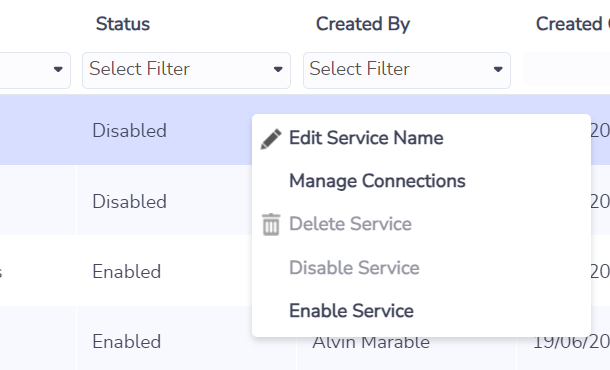Choose the greyed-out Delete Service menu entry
The image size is (610, 370).
(350, 224)
